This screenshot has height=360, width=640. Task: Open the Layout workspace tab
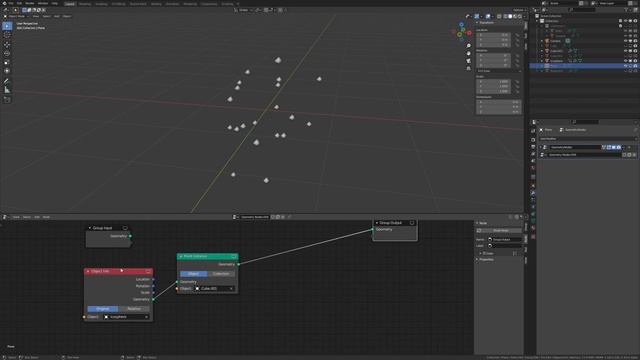(x=70, y=4)
